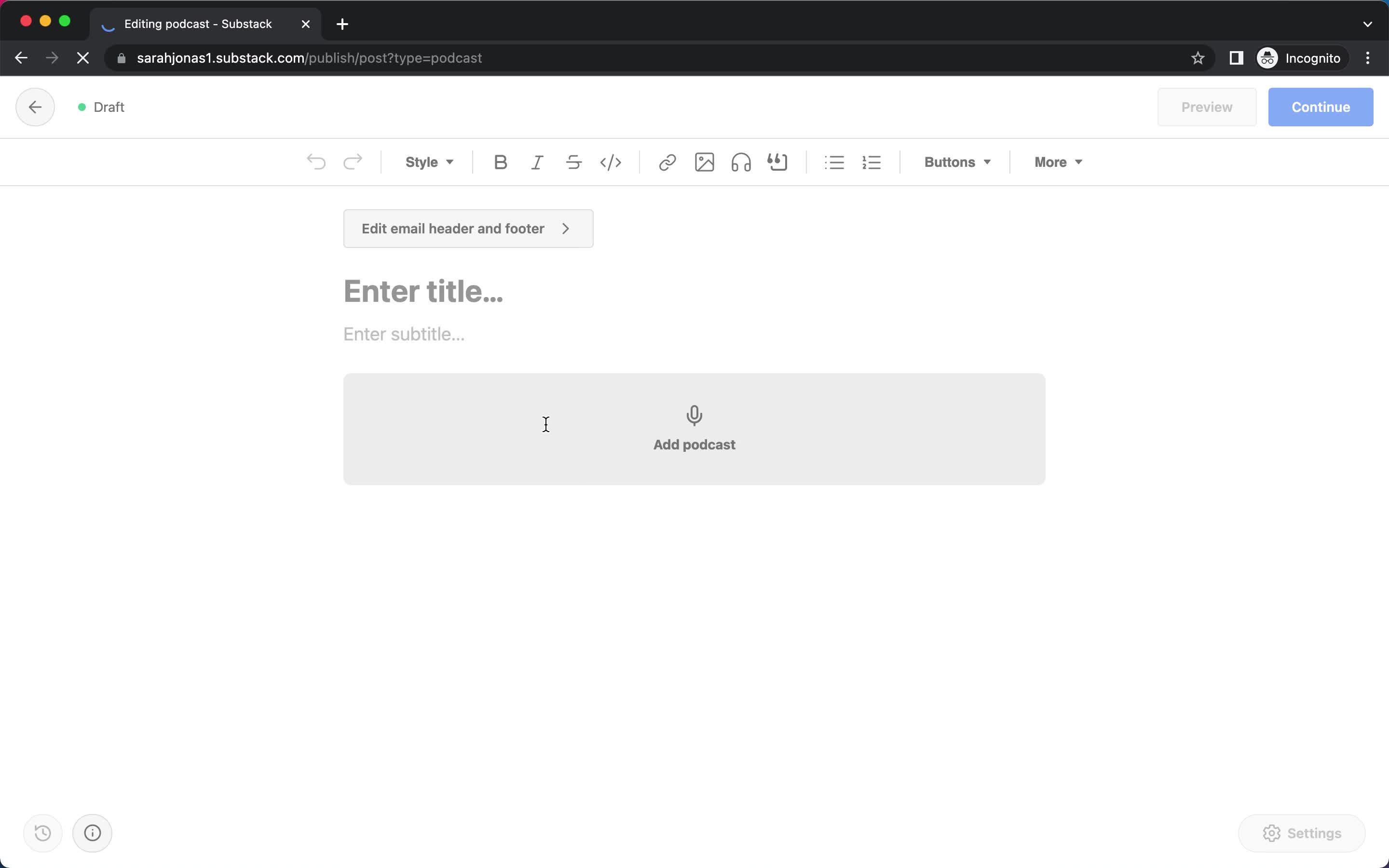Click the Embed/widget icon

(778, 162)
